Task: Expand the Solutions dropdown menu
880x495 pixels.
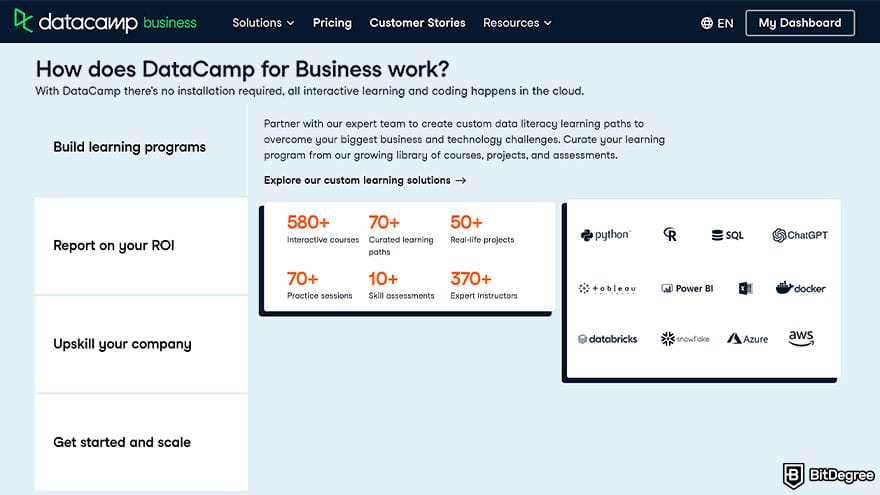Action: pyautogui.click(x=263, y=23)
